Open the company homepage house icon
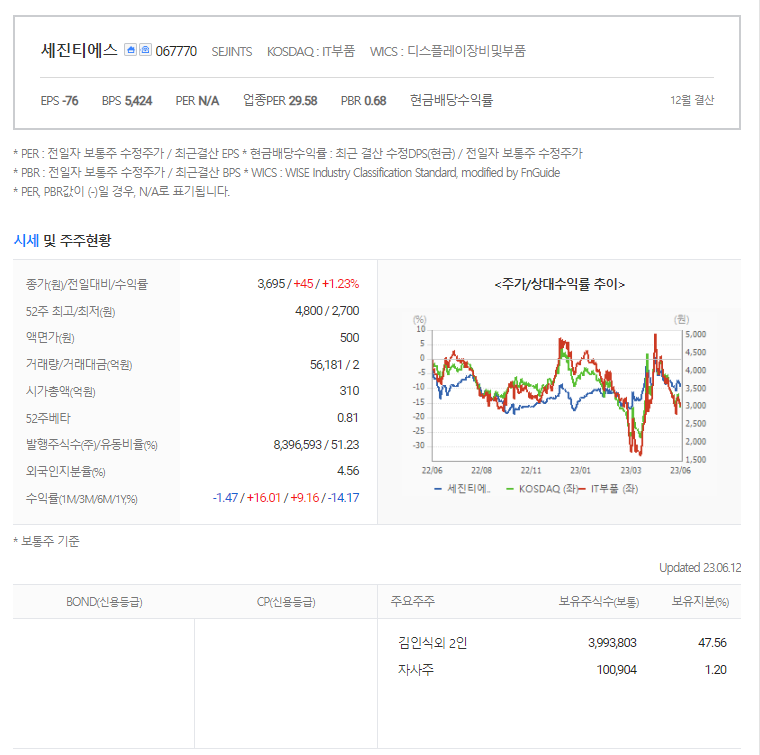760x755 pixels. 130,49
